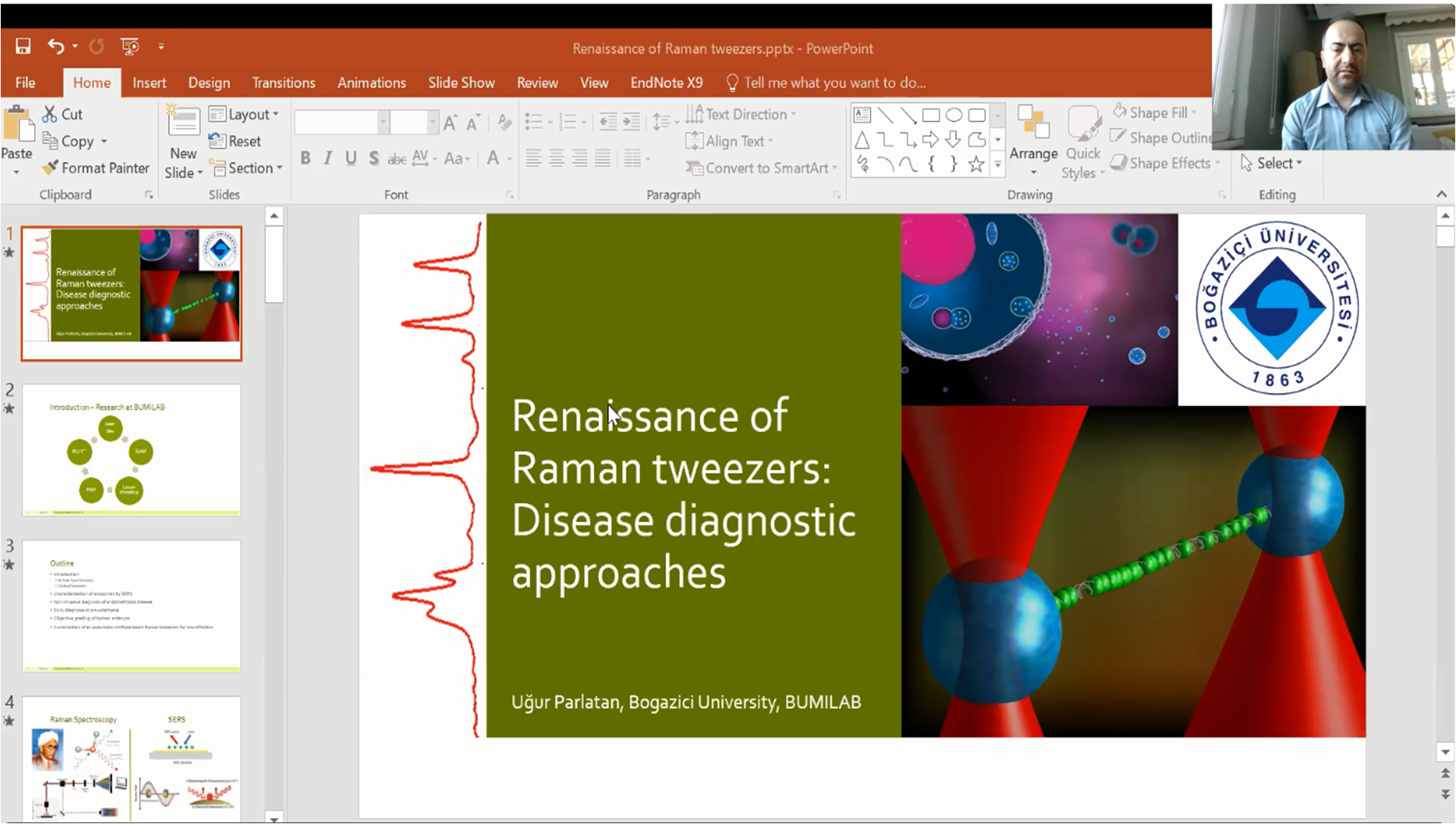Viewport: 1456px width, 824px height.
Task: Click Increase Font Size icon
Action: coord(450,122)
